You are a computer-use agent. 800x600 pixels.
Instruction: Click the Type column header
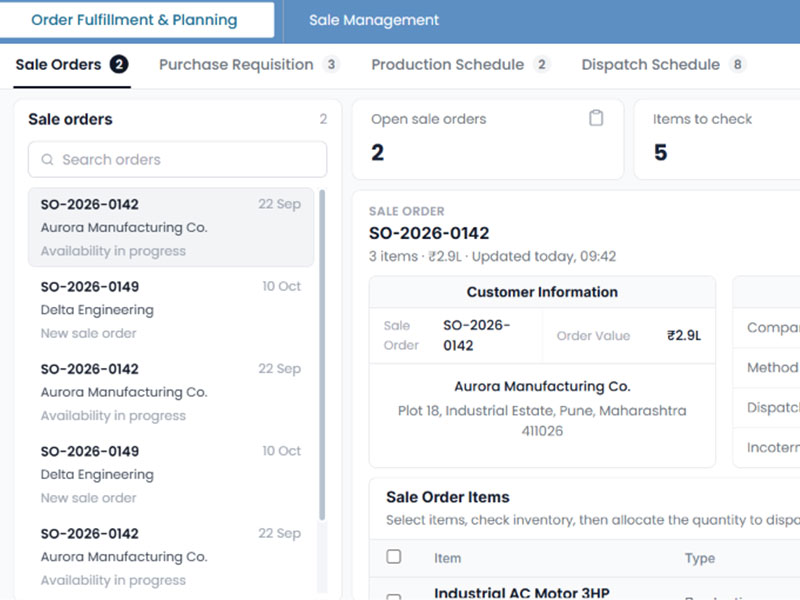coord(699,558)
